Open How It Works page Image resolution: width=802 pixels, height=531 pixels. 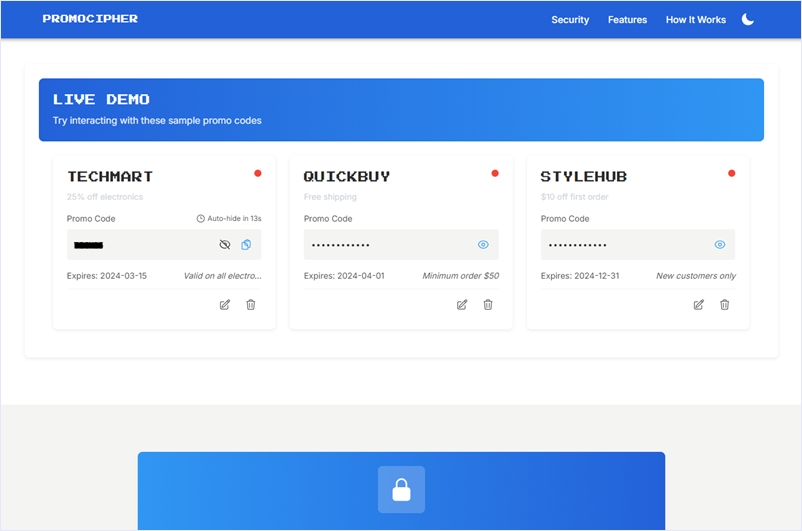coord(696,20)
